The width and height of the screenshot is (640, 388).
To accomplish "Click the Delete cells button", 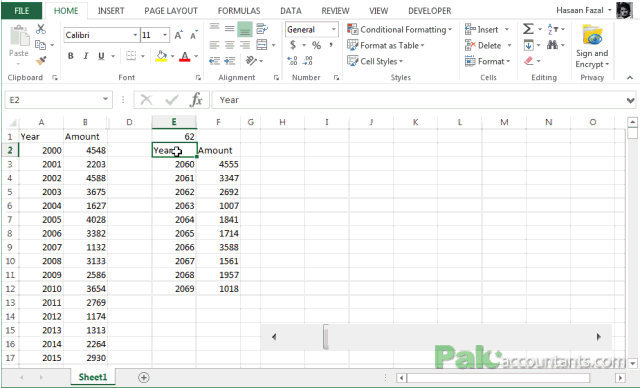I will point(488,45).
